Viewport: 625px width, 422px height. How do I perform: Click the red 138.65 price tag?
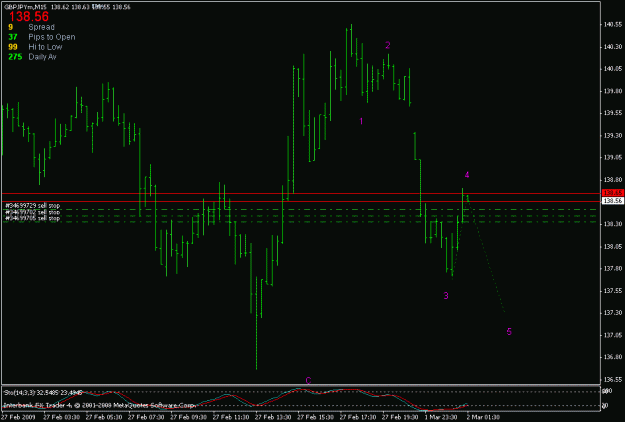point(613,193)
